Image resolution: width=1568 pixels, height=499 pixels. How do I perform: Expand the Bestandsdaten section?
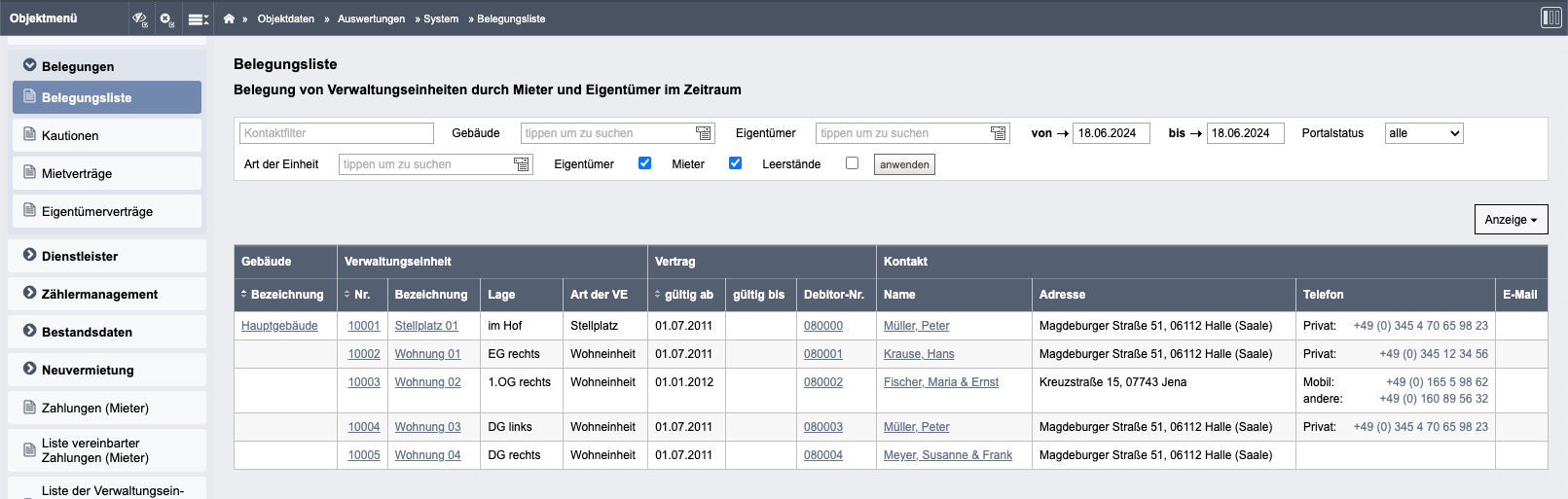click(107, 332)
